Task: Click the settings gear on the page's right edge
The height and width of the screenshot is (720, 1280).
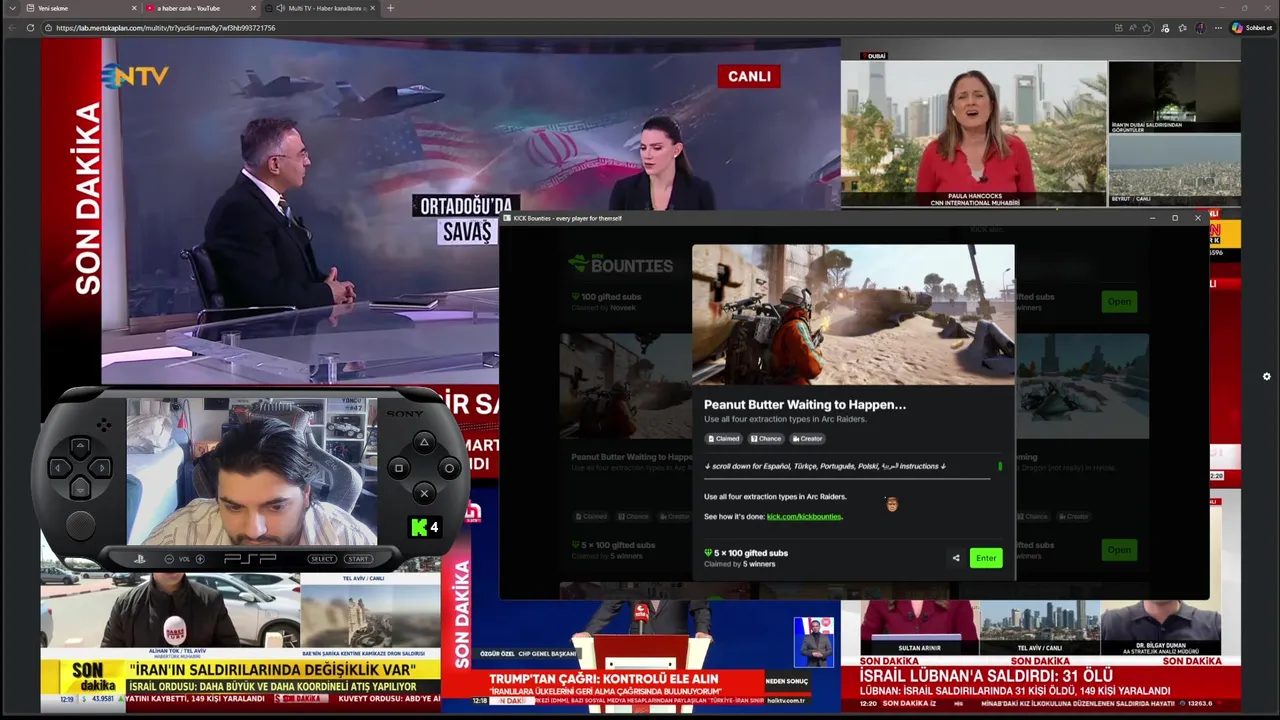Action: pos(1266,376)
